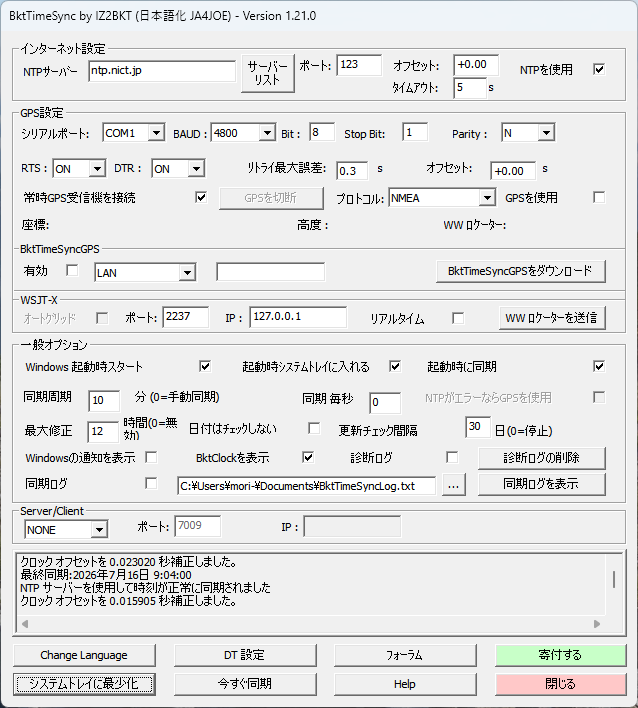Open DT 設定

coord(245,655)
